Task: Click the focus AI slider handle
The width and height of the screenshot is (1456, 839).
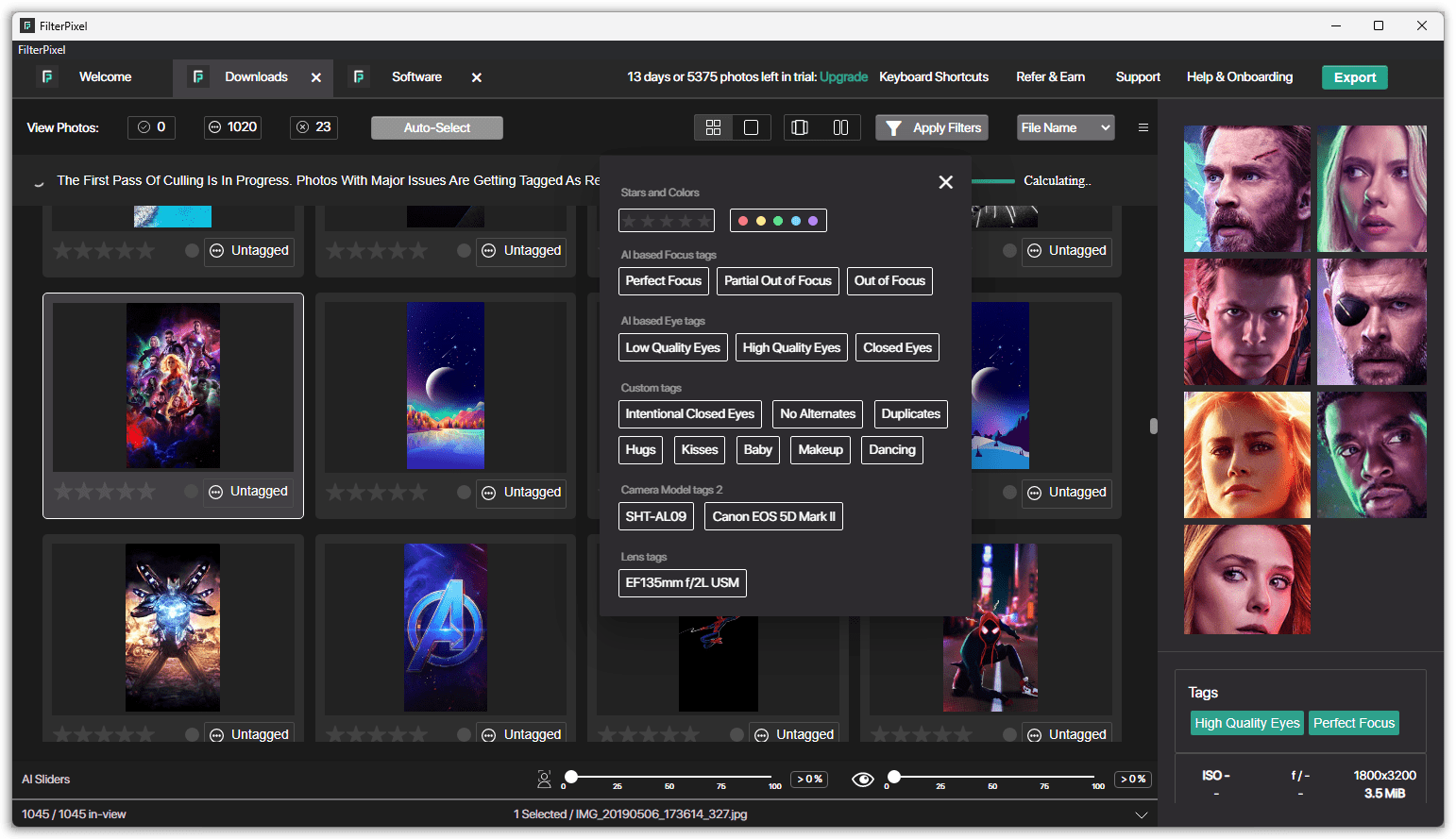Action: tap(571, 777)
